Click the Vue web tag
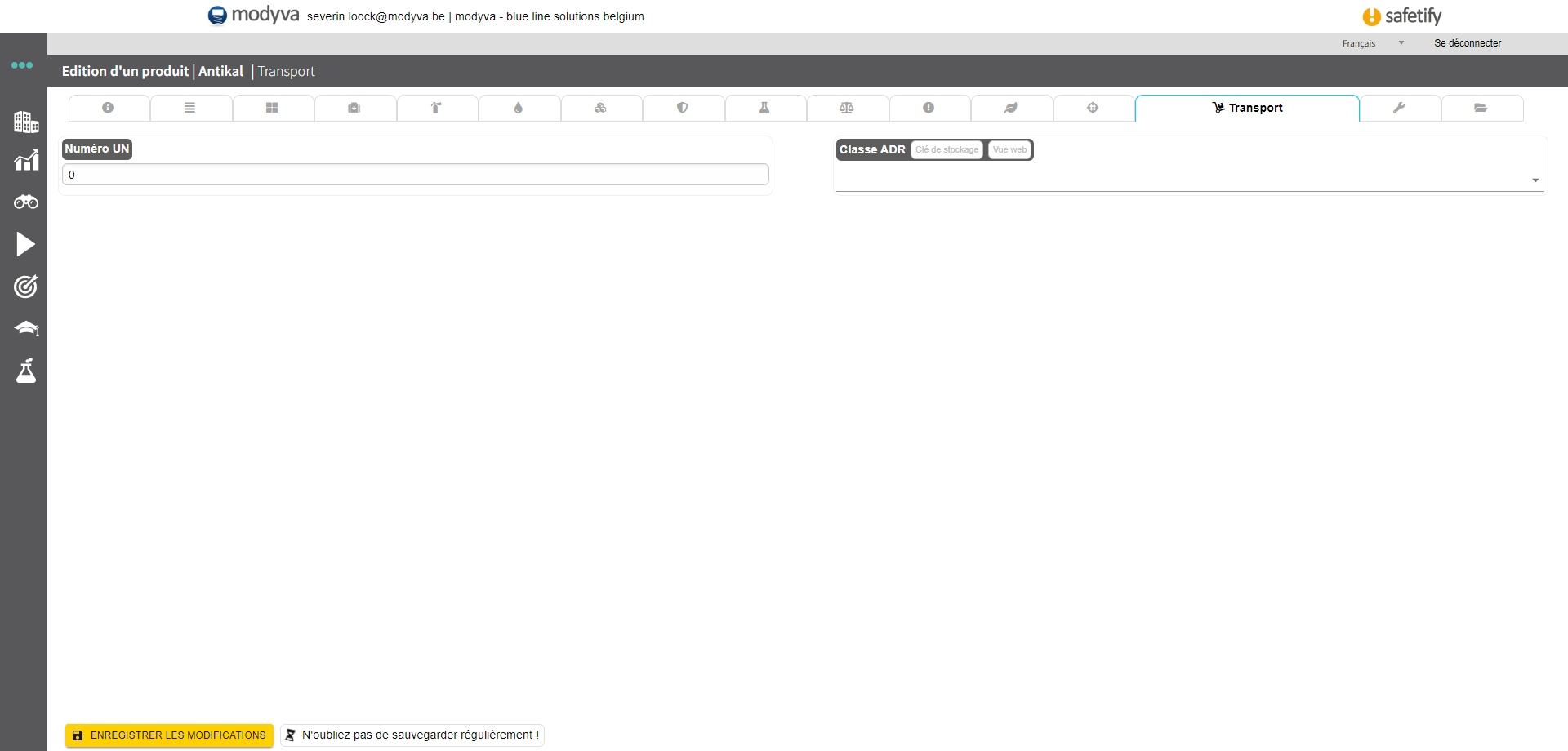Screen dimensions: 1568x751 pos(1009,150)
